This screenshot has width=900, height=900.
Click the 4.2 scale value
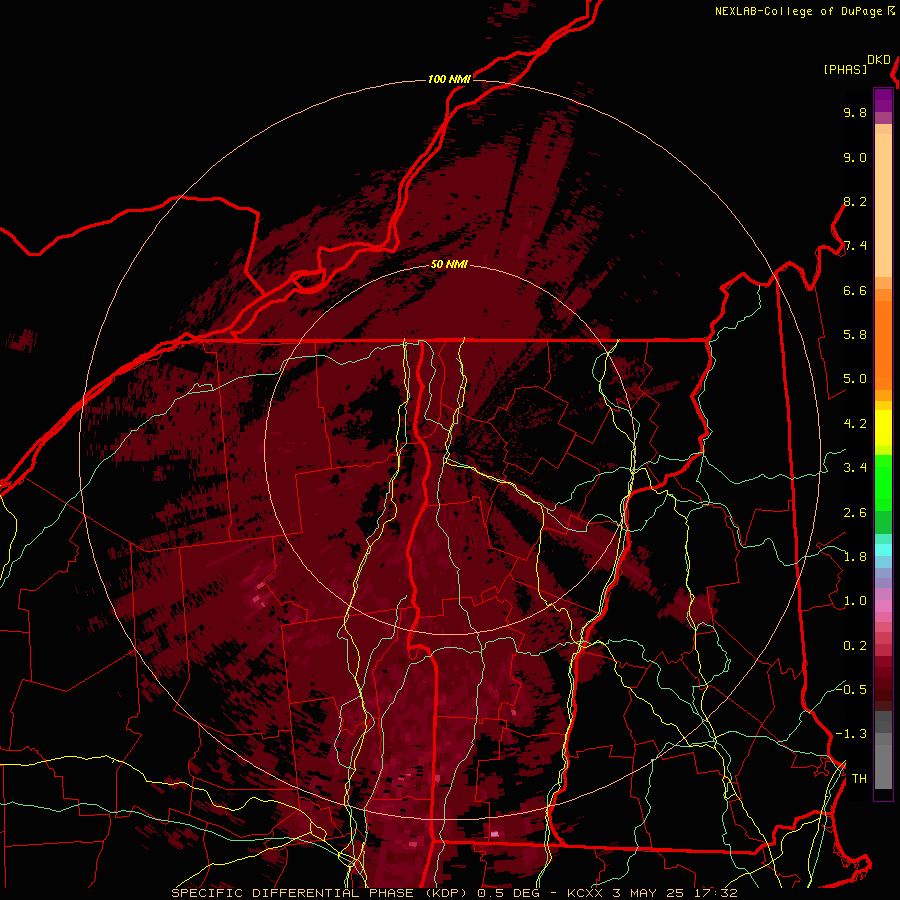point(855,424)
